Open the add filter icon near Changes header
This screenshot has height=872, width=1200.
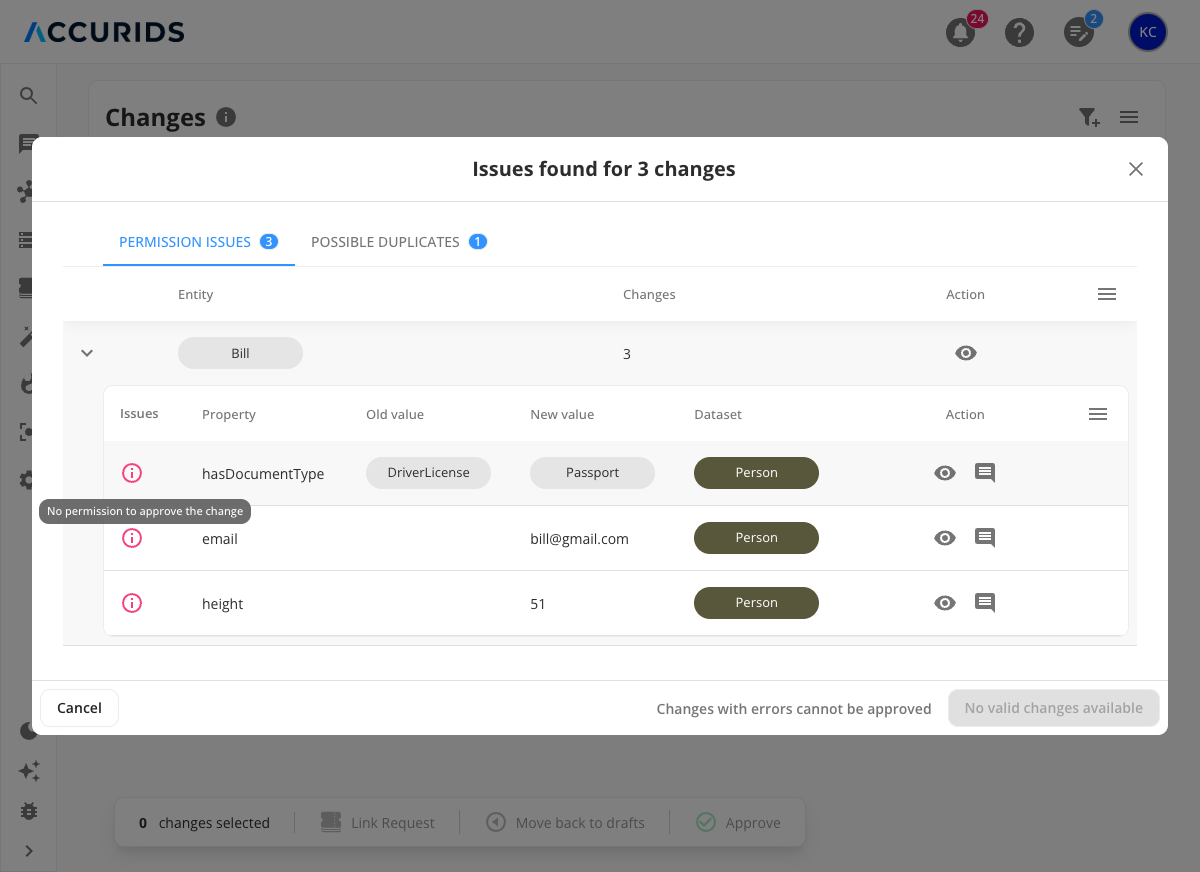point(1089,117)
